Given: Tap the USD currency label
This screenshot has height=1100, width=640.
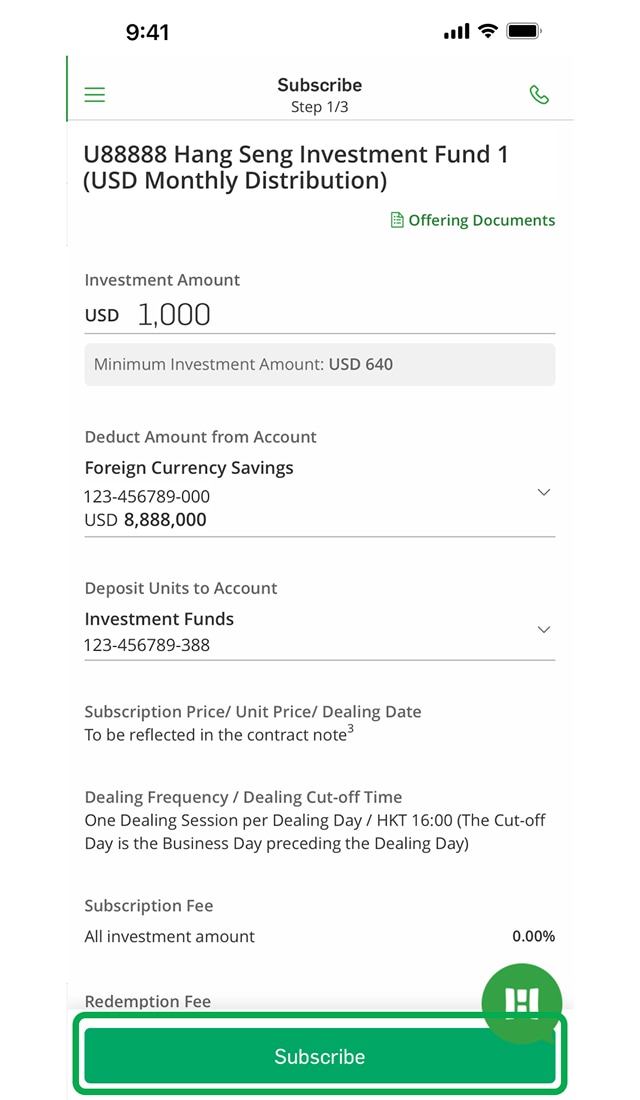Looking at the screenshot, I should click(x=101, y=316).
